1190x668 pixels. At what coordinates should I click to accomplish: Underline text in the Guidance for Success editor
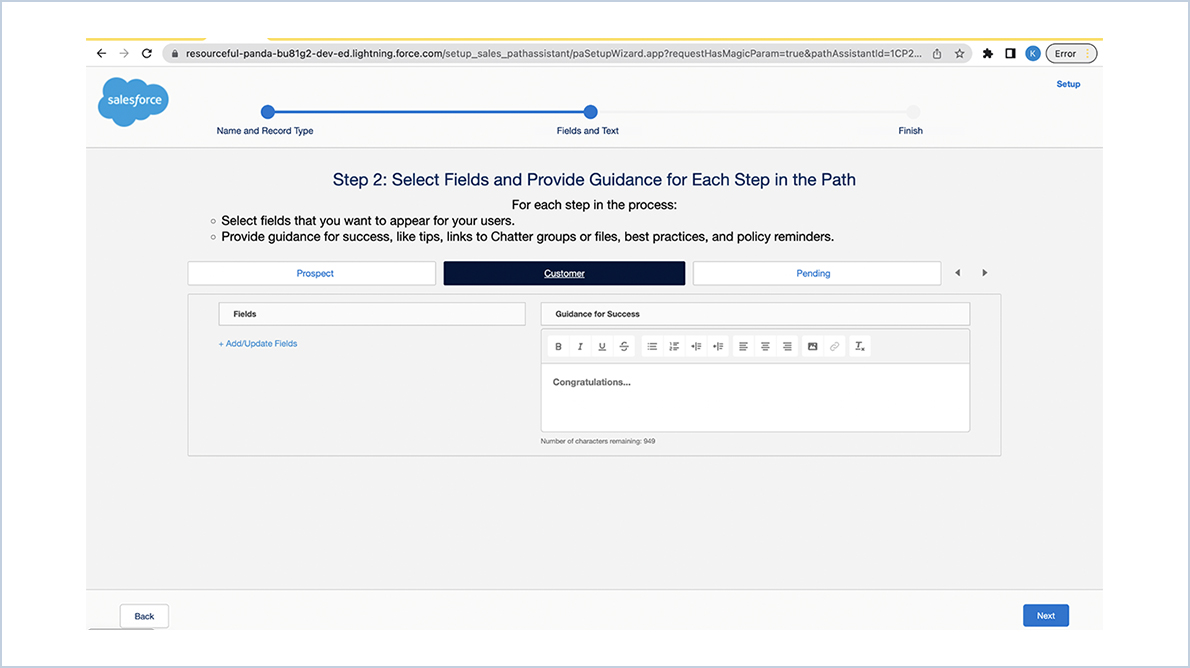coord(601,346)
